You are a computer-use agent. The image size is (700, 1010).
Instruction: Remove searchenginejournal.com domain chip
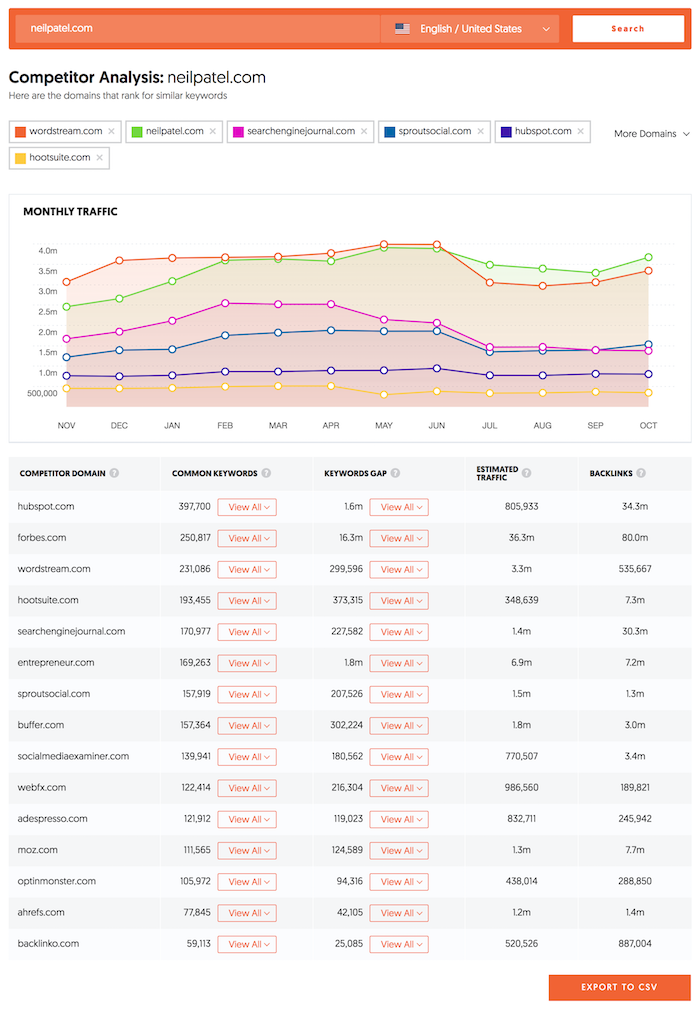coord(364,131)
